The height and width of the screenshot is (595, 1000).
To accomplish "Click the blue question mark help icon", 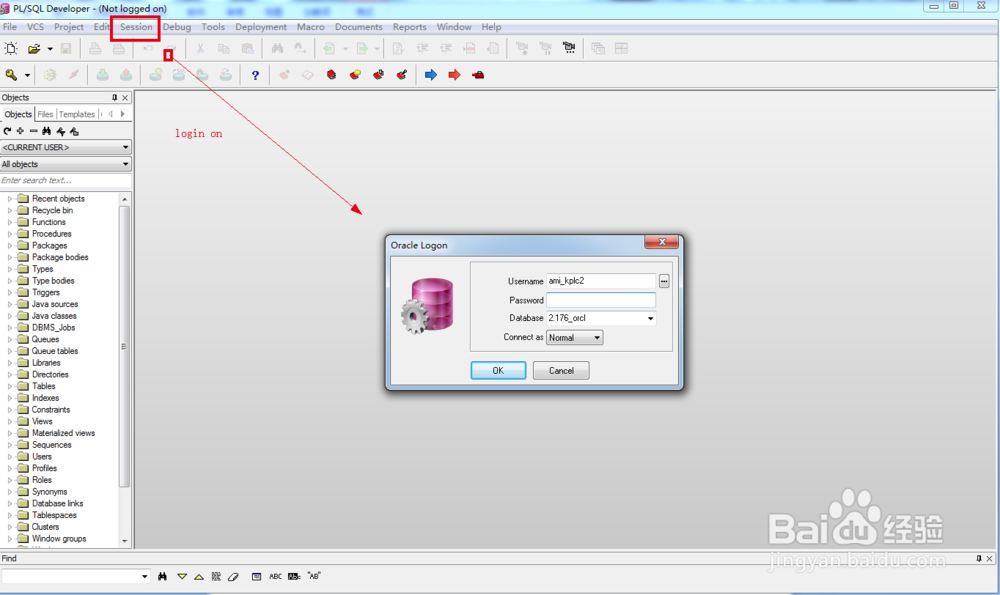I will tap(255, 75).
